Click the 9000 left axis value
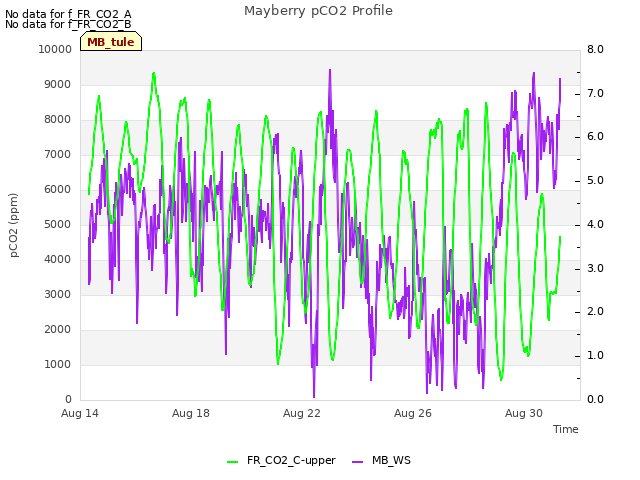The width and height of the screenshot is (640, 480). [58, 84]
